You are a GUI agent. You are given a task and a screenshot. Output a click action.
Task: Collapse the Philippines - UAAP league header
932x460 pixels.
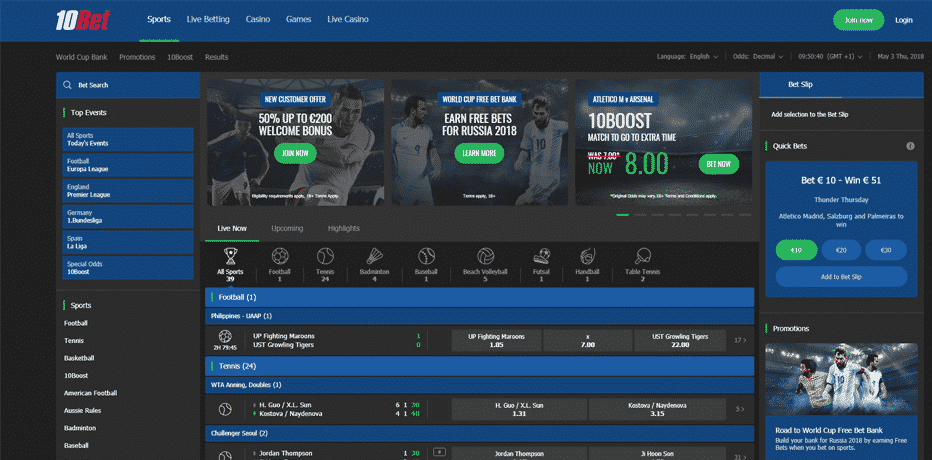click(479, 316)
